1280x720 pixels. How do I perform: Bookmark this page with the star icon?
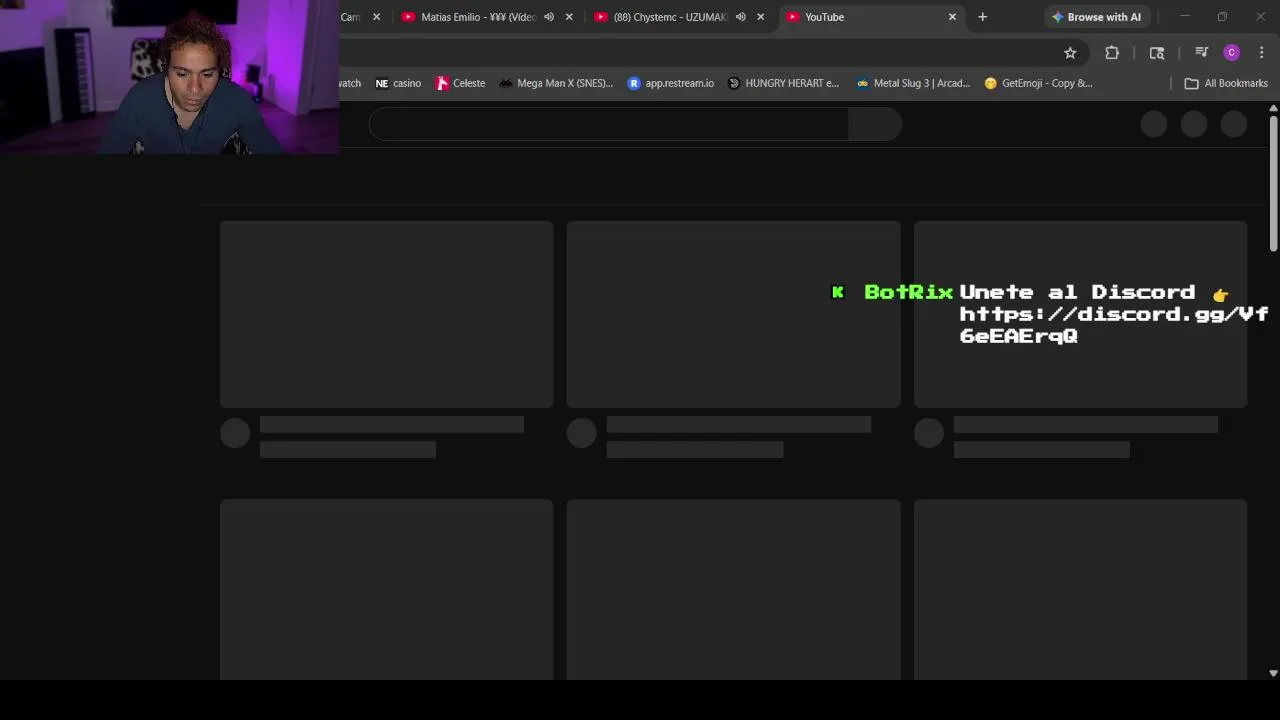coord(1070,53)
